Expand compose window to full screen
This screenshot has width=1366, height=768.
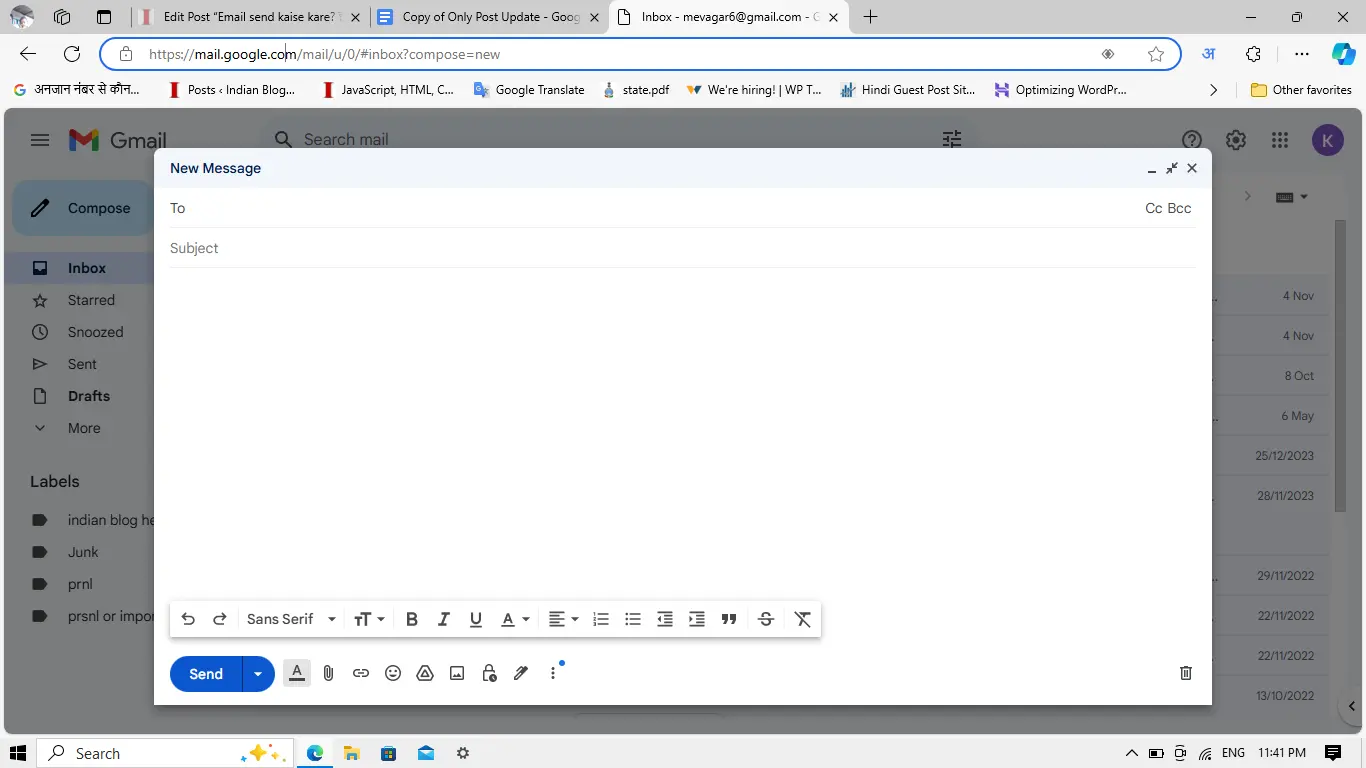pyautogui.click(x=1172, y=168)
